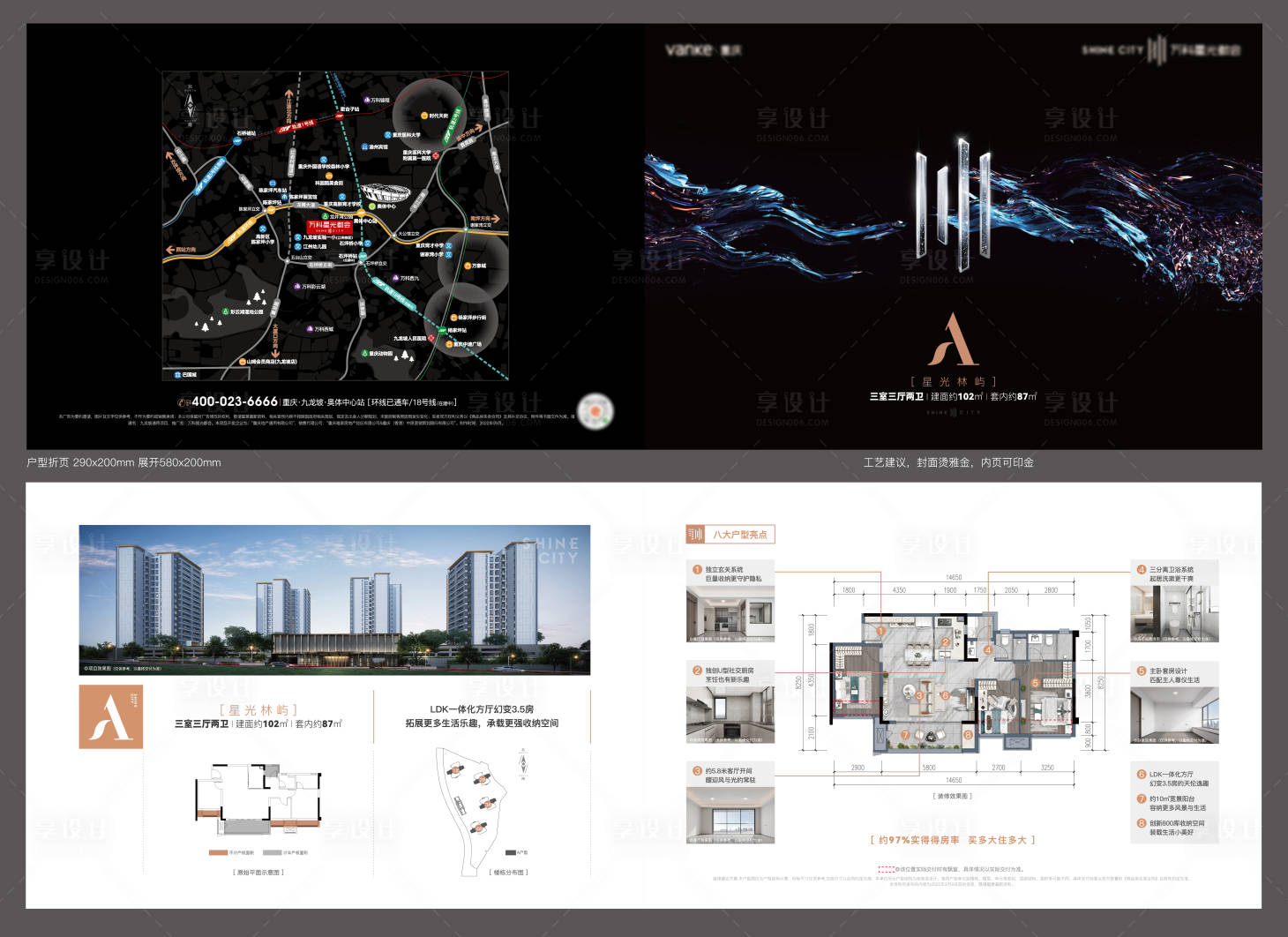Click the caption 装修效果图

coord(953,796)
